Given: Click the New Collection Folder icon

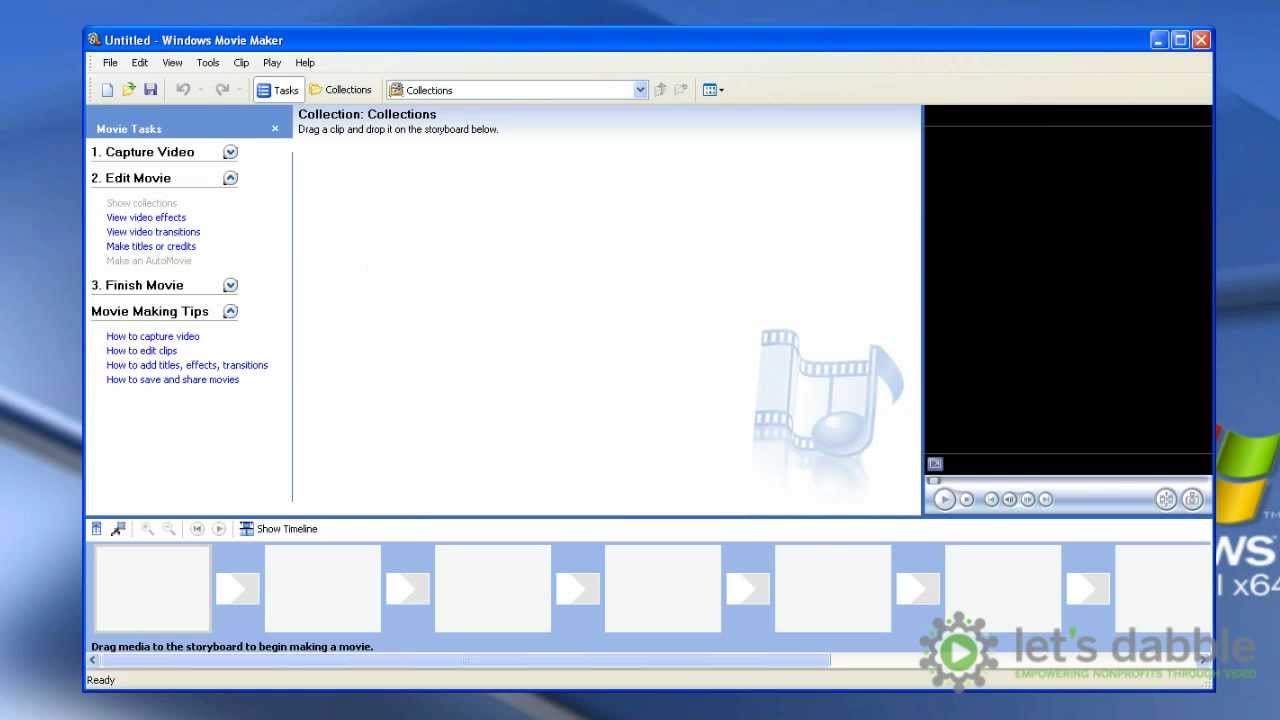Looking at the screenshot, I should pyautogui.click(x=681, y=90).
